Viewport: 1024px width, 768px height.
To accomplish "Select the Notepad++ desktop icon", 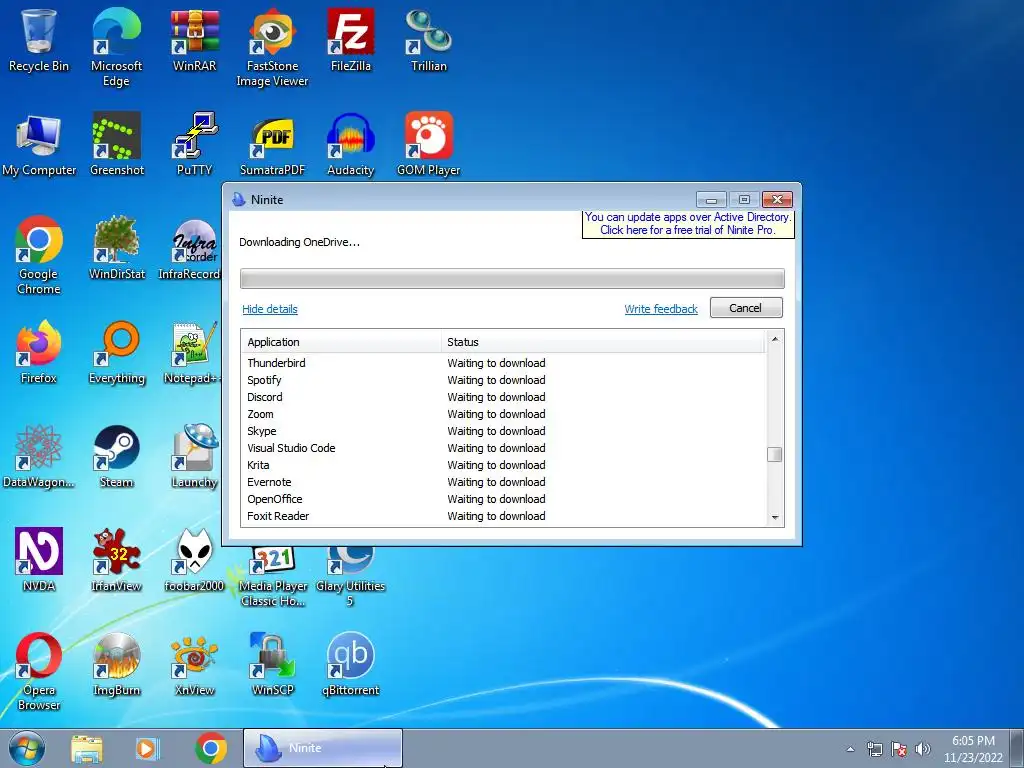I will pos(192,353).
